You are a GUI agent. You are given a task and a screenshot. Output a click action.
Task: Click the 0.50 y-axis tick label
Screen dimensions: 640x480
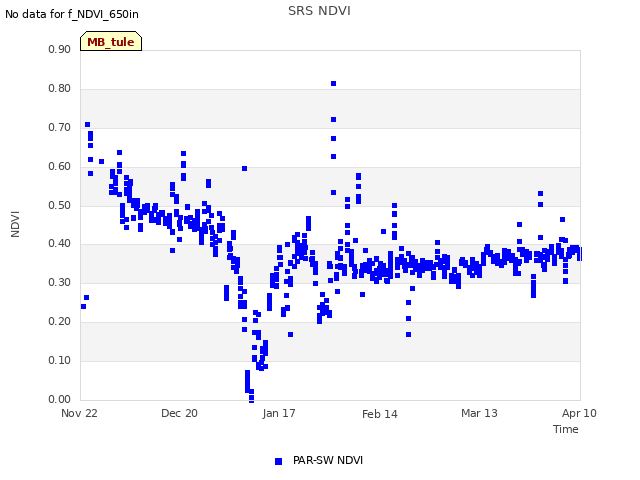point(59,205)
